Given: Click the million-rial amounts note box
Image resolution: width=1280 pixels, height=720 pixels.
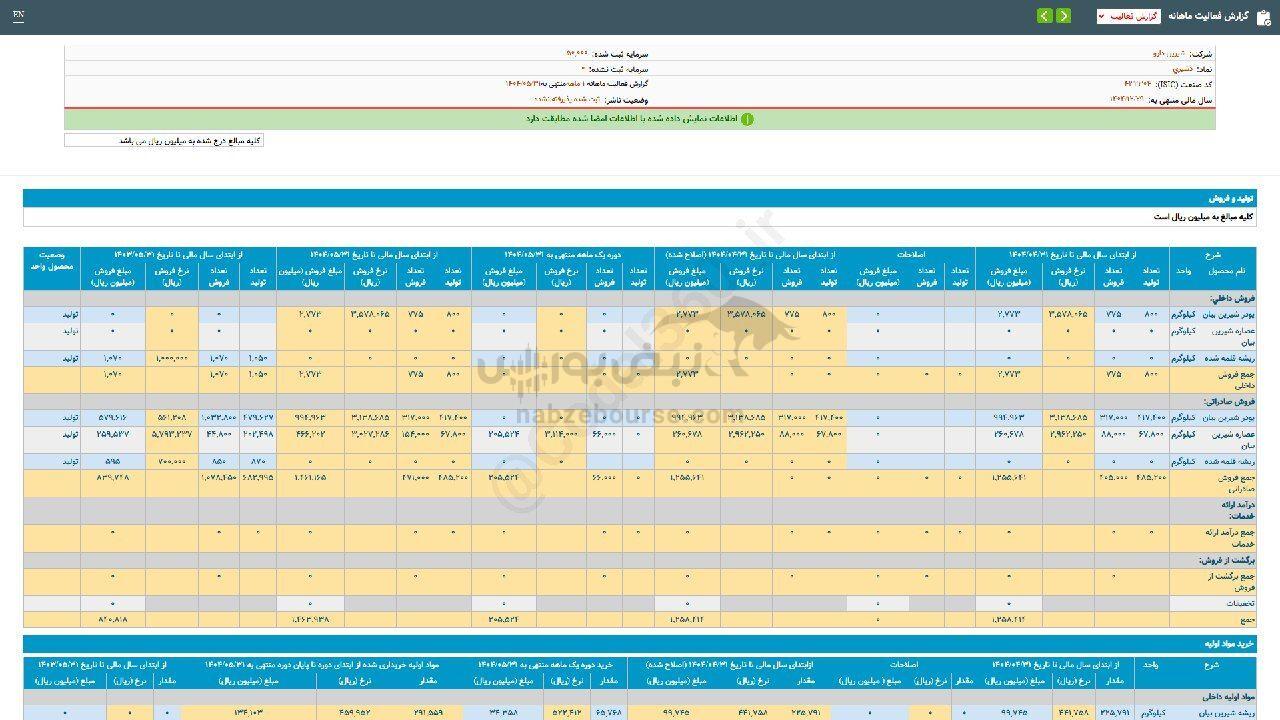Looking at the screenshot, I should pos(164,141).
